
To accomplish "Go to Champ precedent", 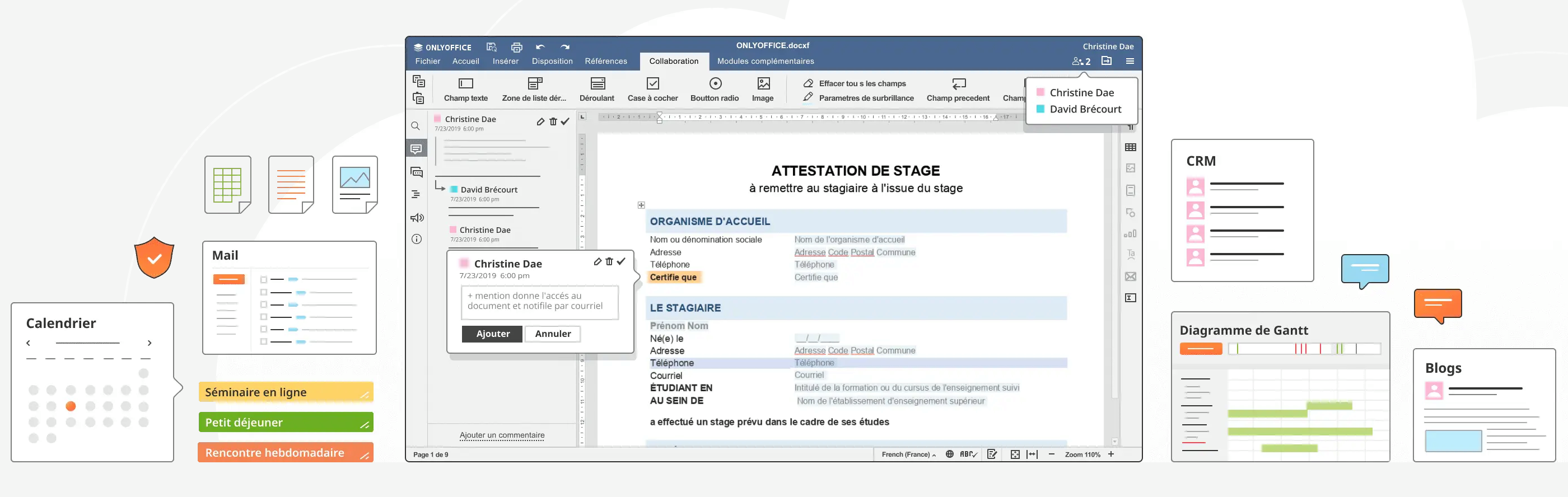I will tap(958, 90).
